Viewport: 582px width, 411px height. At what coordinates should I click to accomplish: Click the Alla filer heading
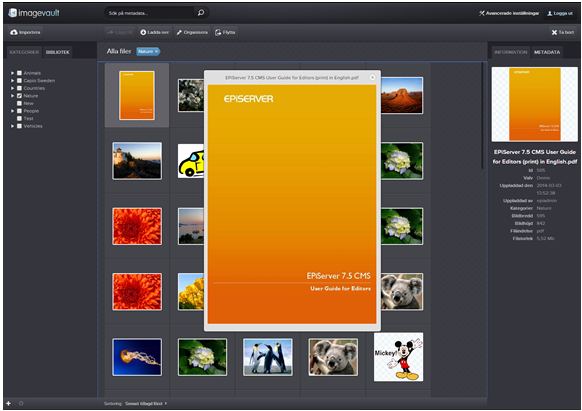tap(119, 51)
